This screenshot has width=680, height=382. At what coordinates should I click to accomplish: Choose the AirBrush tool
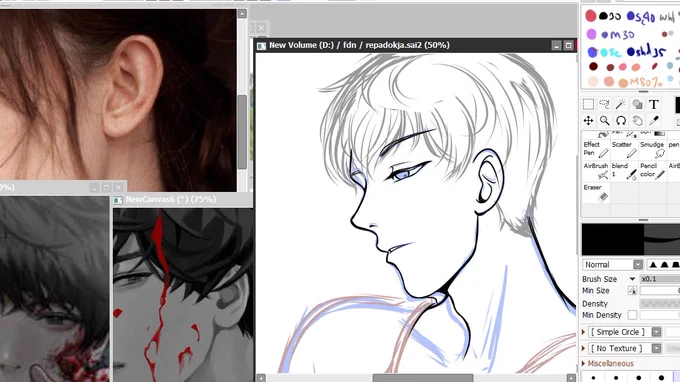pos(595,171)
